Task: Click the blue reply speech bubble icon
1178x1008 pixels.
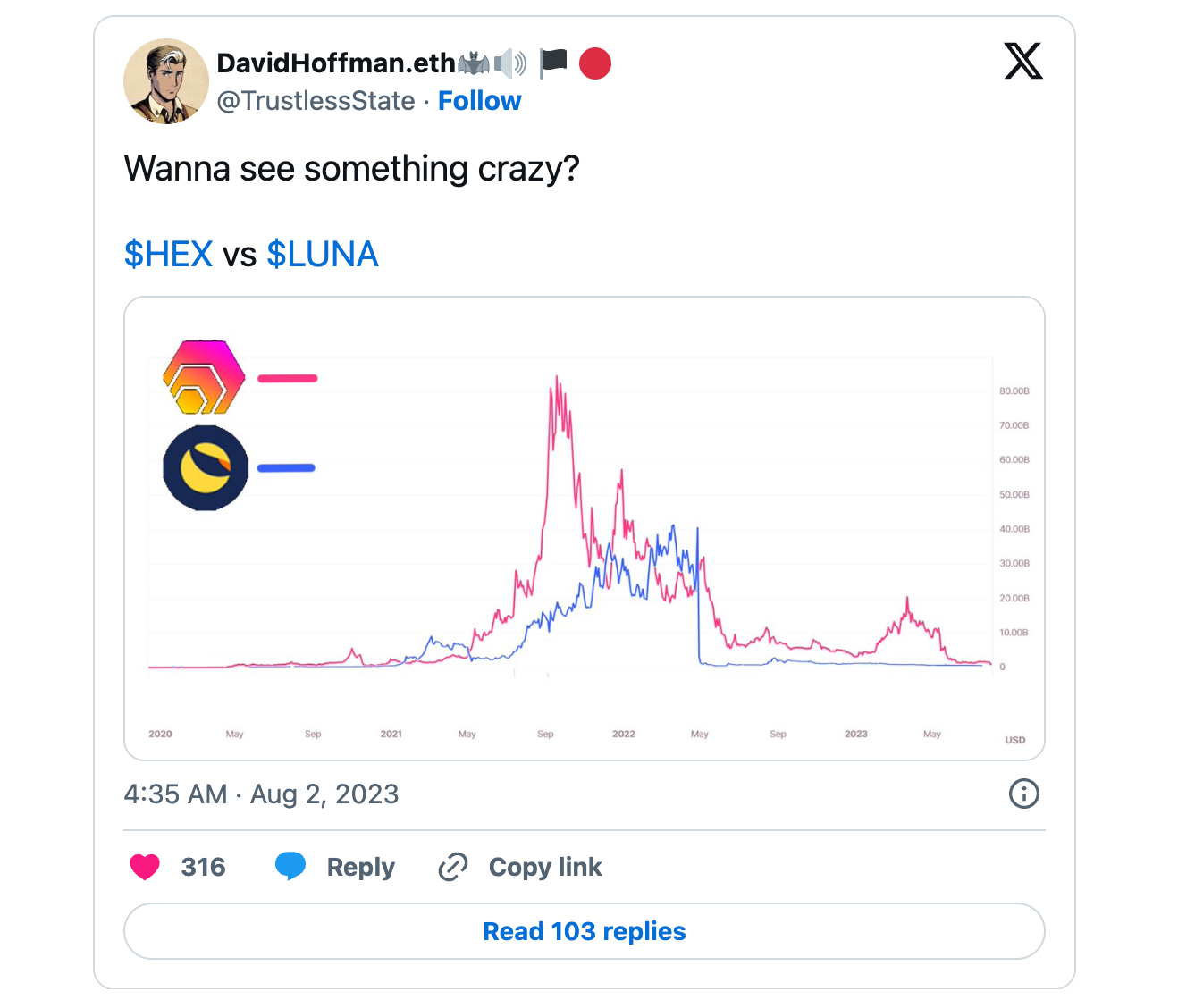Action: [290, 867]
